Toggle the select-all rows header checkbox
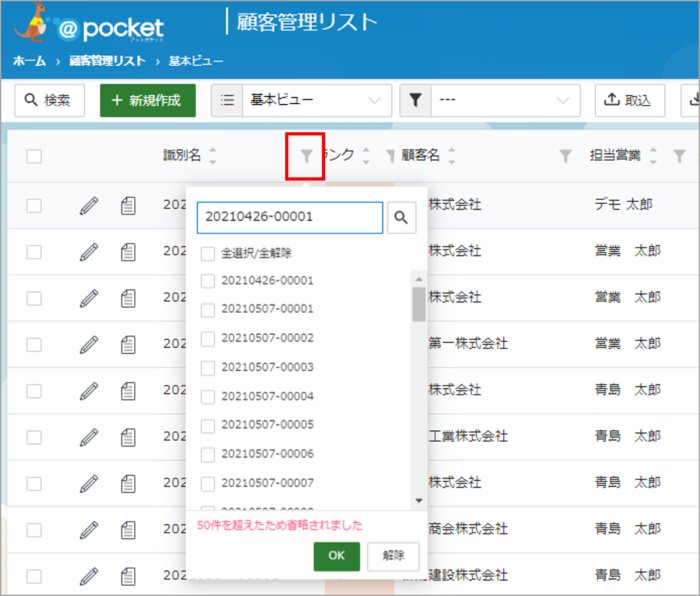700x596 pixels. (34, 156)
